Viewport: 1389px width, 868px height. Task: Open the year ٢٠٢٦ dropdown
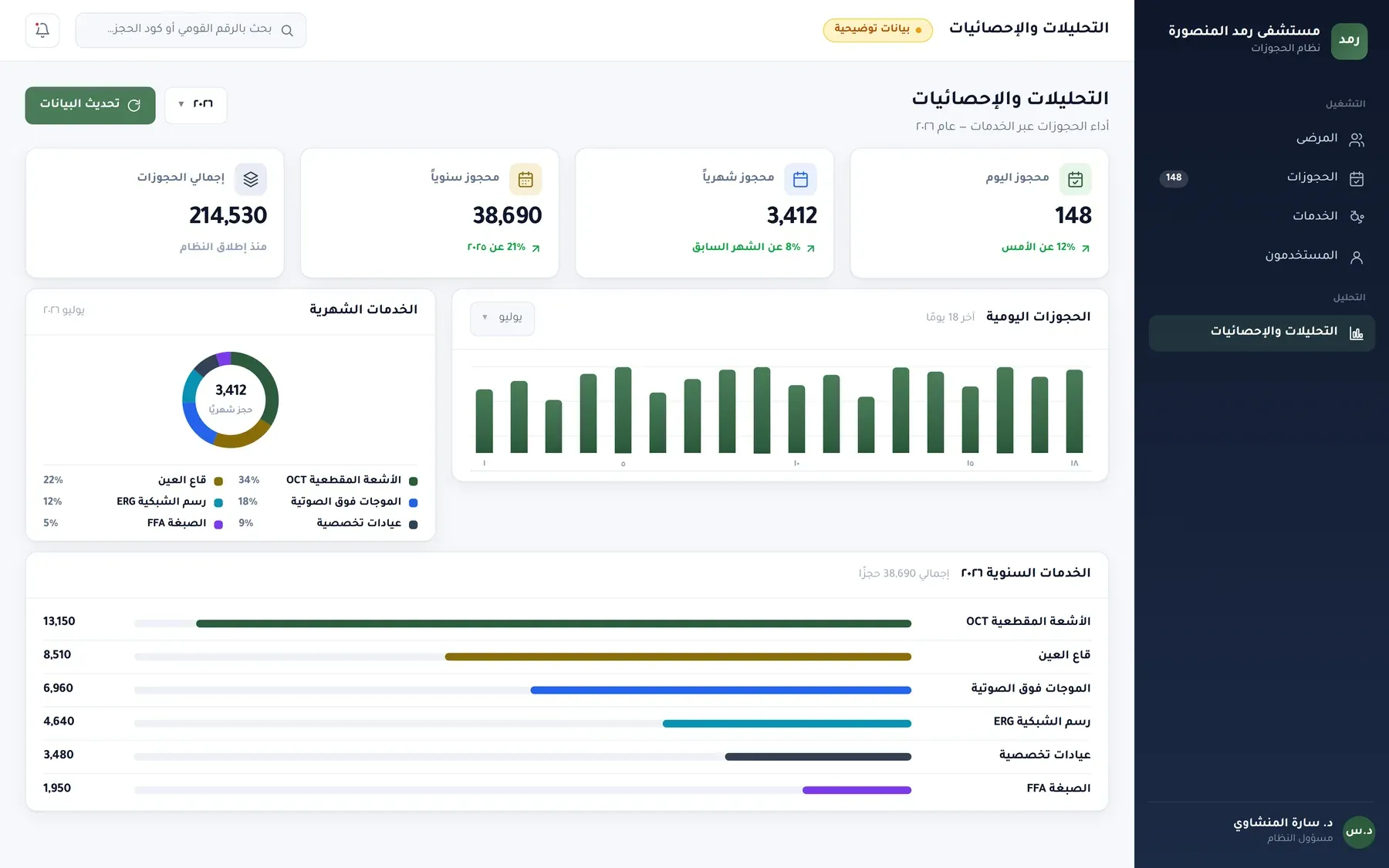(x=196, y=105)
